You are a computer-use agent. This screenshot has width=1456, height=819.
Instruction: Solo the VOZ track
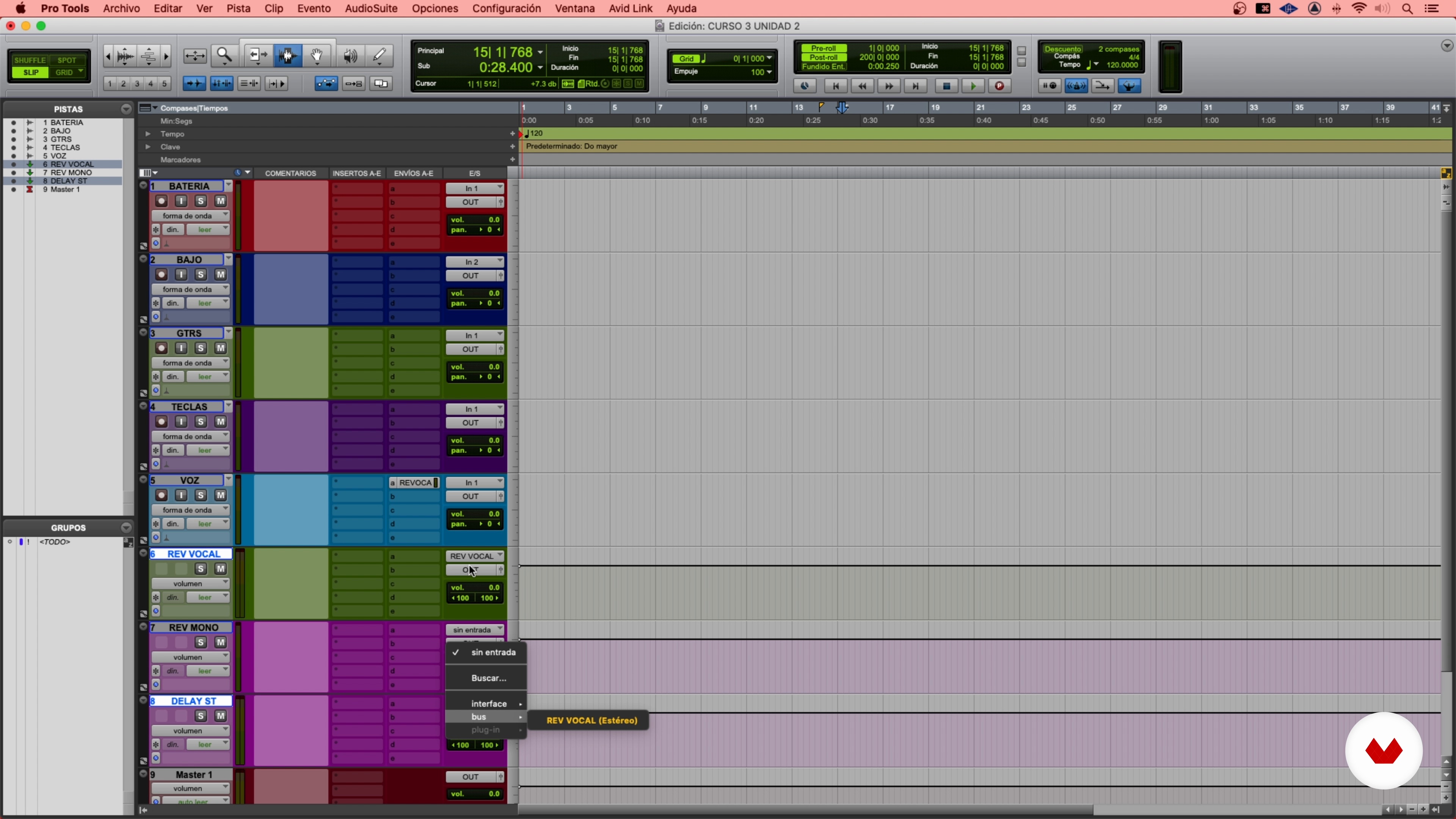201,495
